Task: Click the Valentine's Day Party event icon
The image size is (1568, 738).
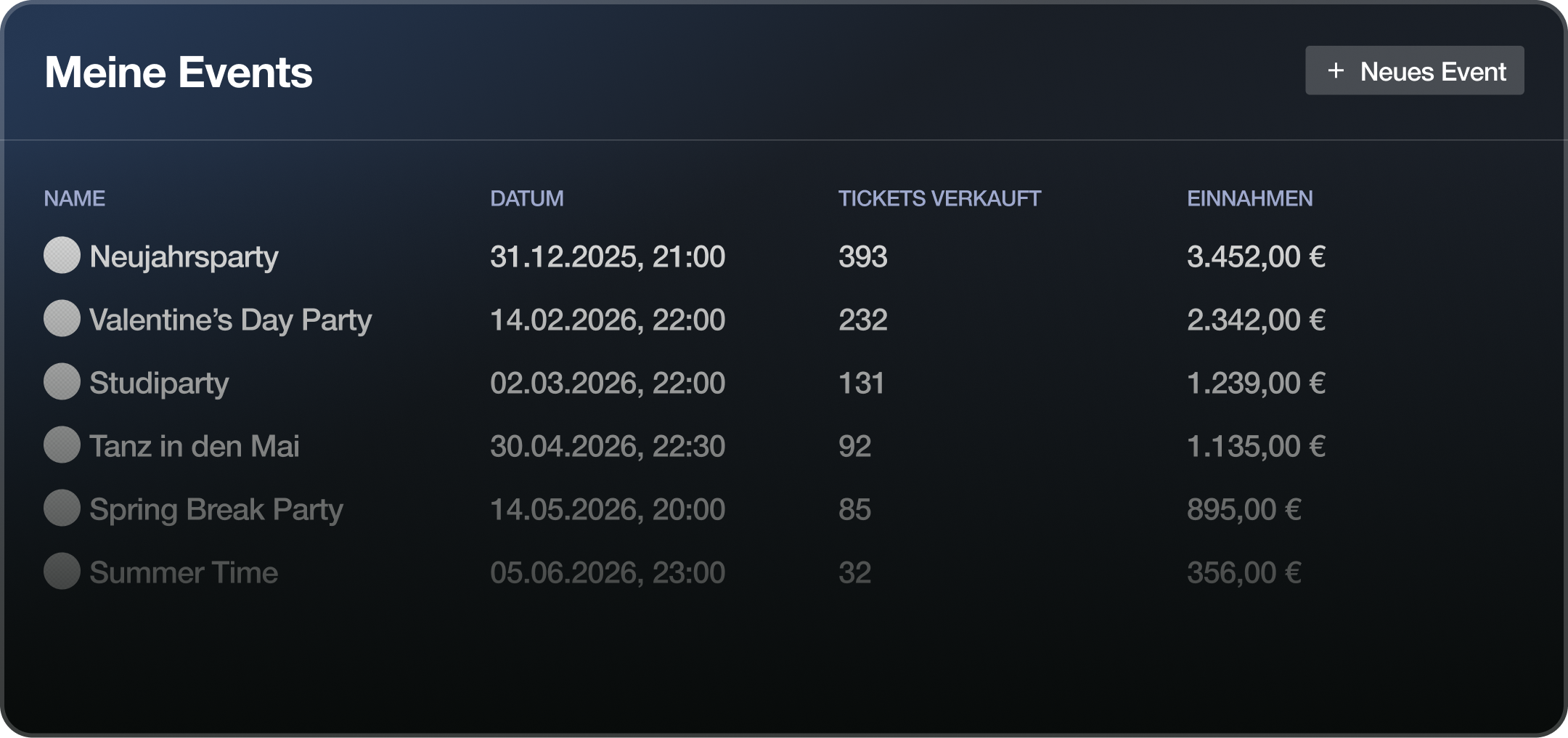Action: click(62, 318)
